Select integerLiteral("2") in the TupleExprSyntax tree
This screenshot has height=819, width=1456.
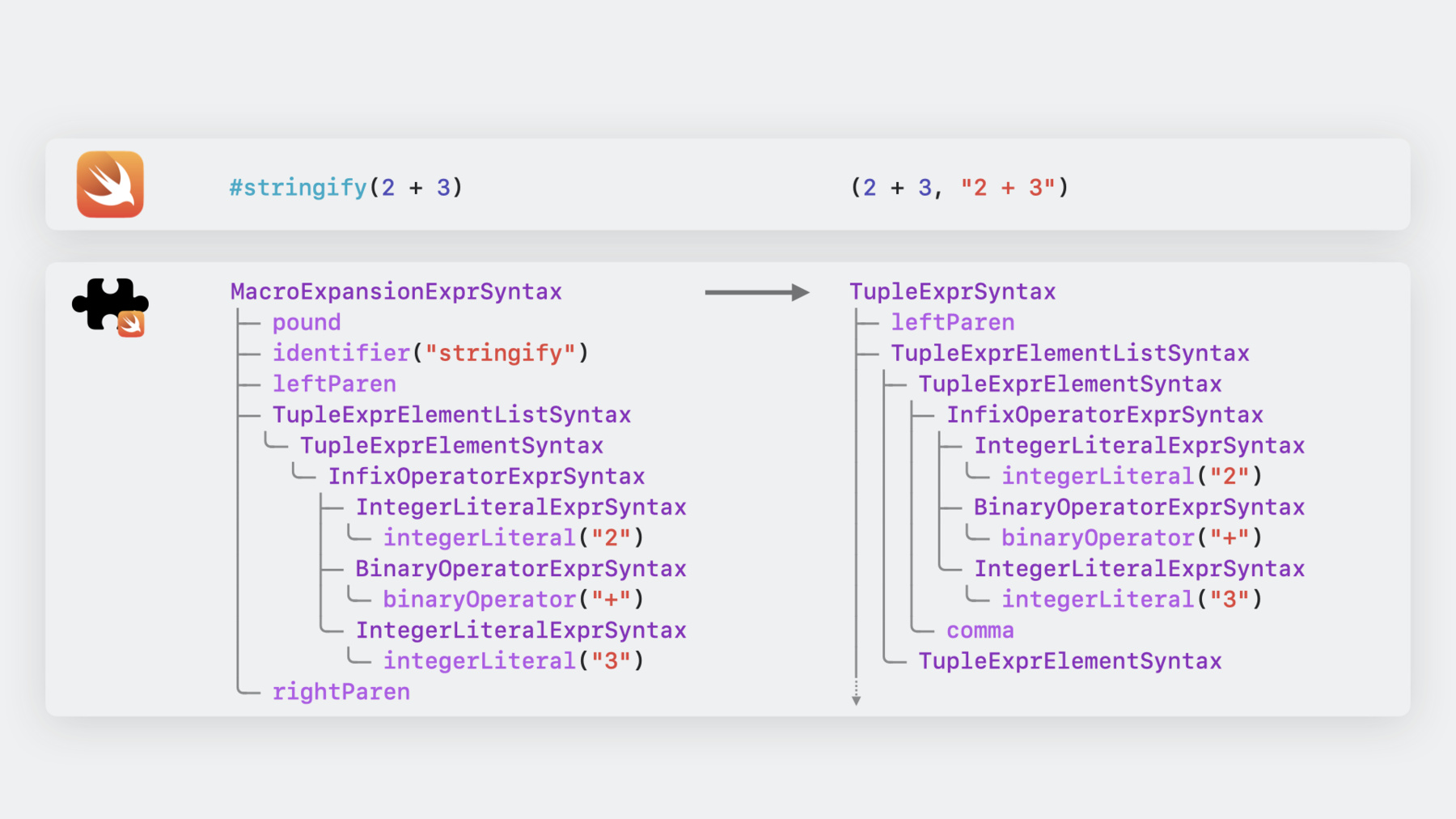pos(1132,476)
